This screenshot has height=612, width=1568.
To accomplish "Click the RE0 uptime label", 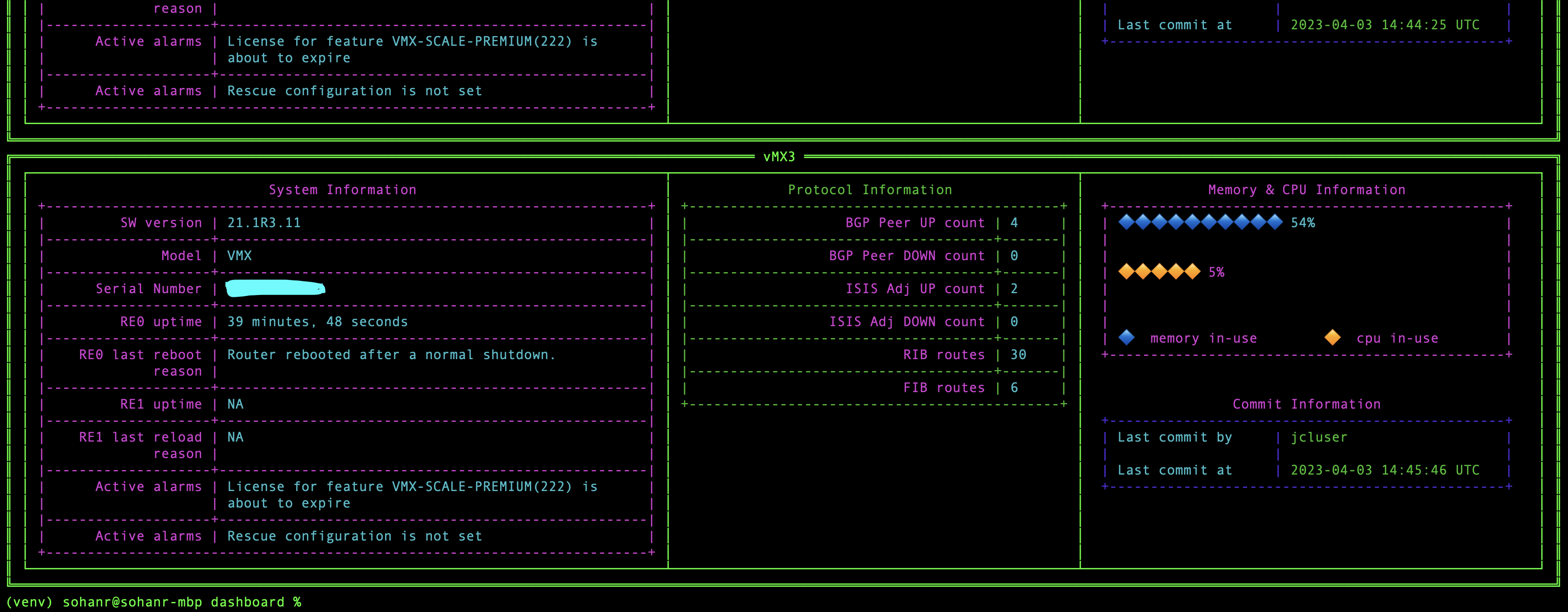I will point(161,322).
